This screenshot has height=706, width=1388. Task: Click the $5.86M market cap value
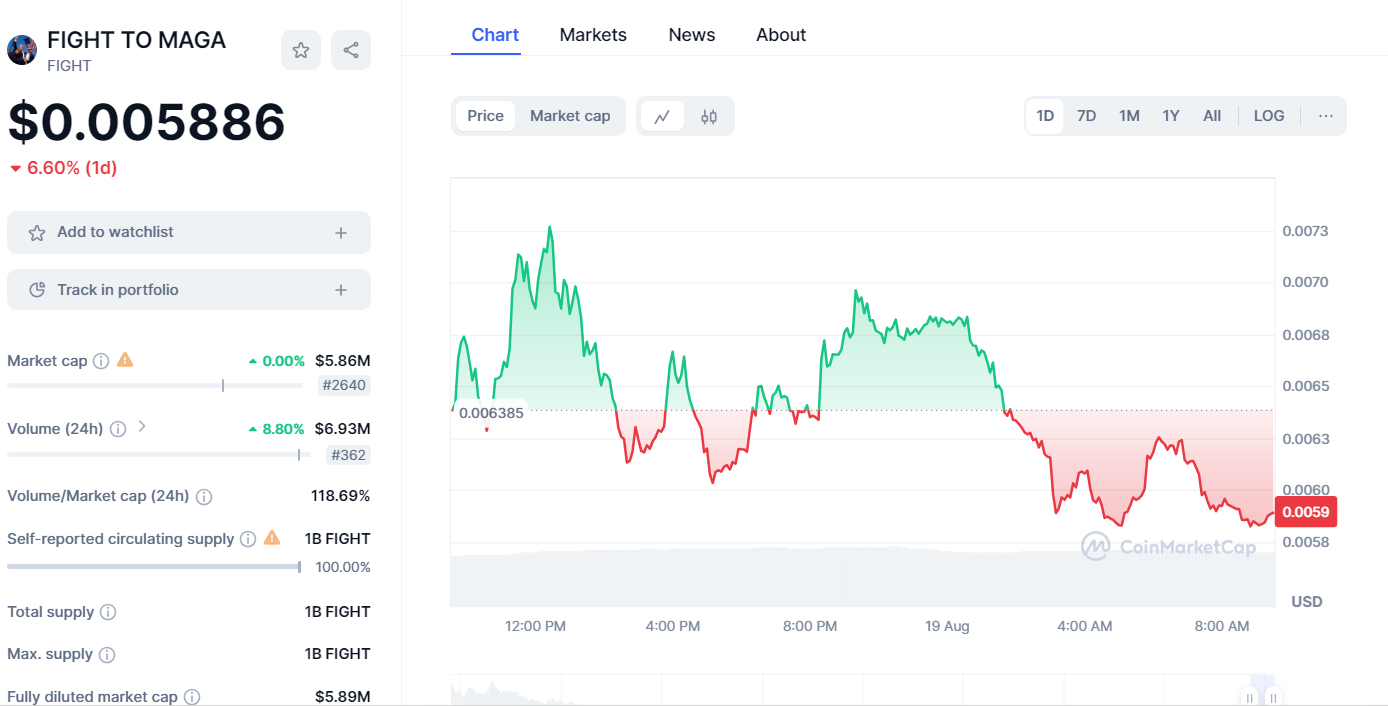click(342, 360)
